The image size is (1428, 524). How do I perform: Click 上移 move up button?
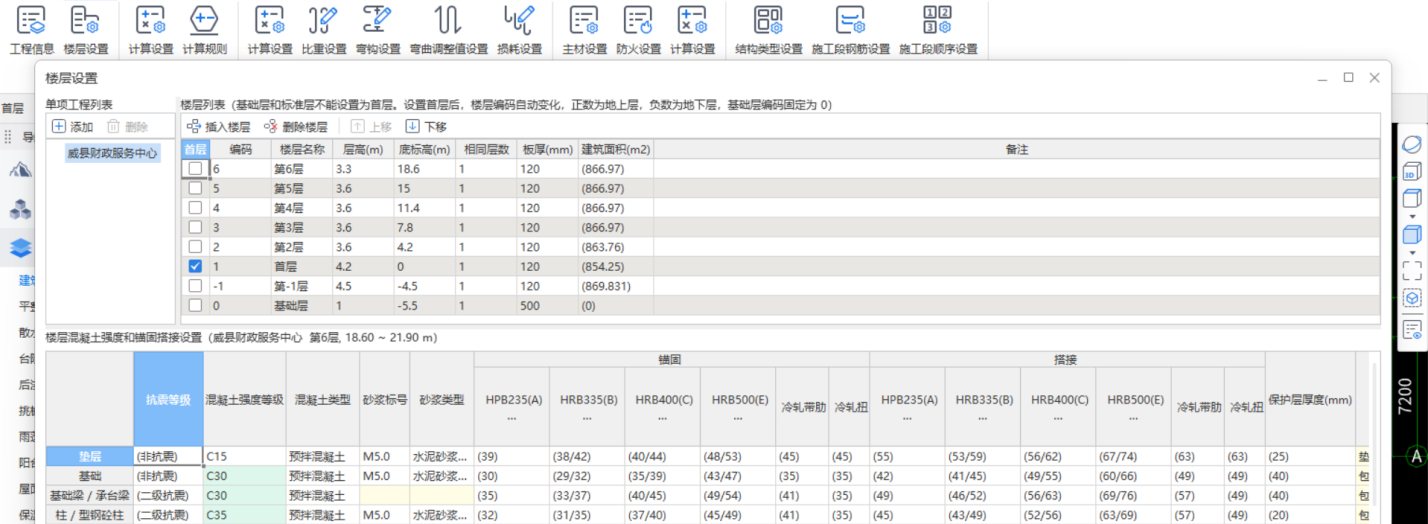click(x=371, y=127)
